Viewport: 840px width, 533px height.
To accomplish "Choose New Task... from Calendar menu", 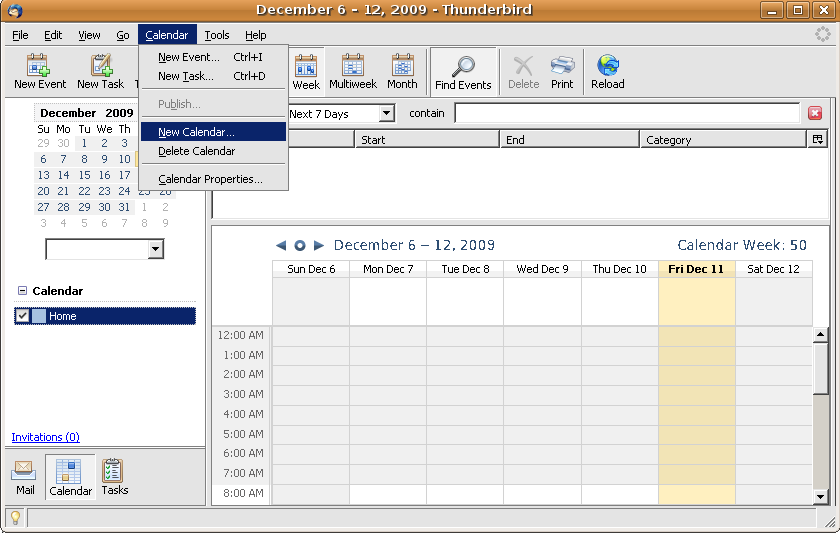I will (x=213, y=76).
